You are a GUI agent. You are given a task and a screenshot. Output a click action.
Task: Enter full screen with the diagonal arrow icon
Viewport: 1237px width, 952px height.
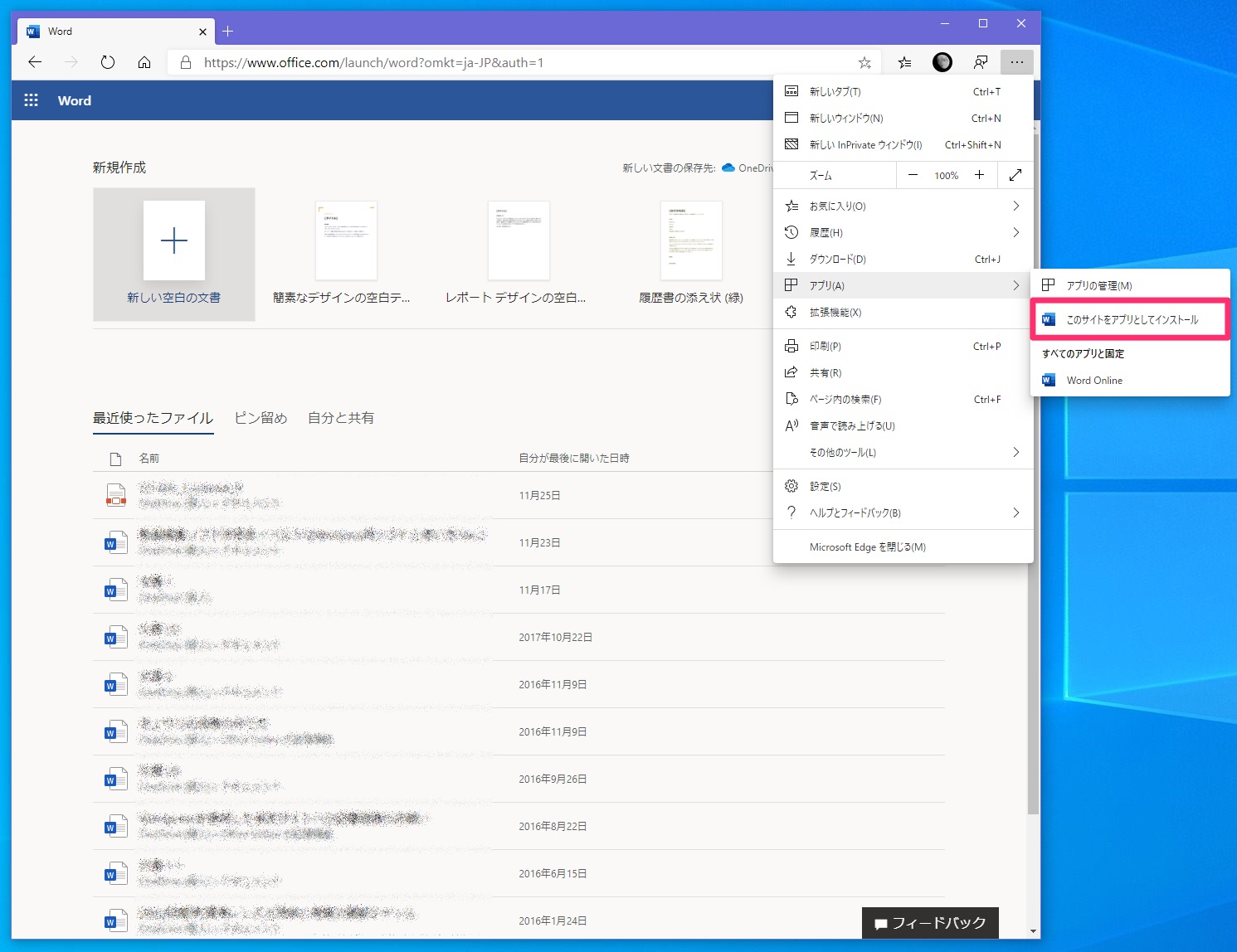click(x=1015, y=175)
